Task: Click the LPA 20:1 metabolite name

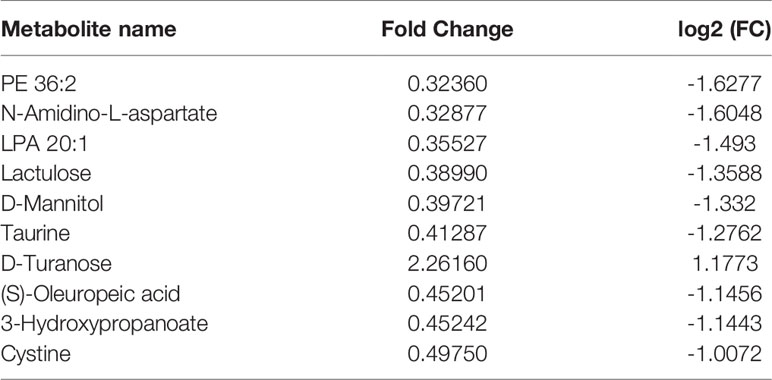Action: pyautogui.click(x=46, y=144)
